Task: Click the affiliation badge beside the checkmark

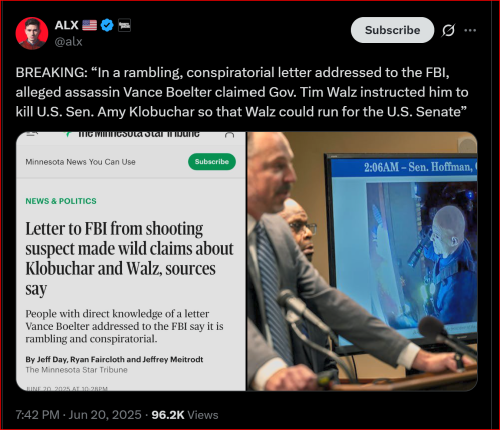Action: click(124, 25)
